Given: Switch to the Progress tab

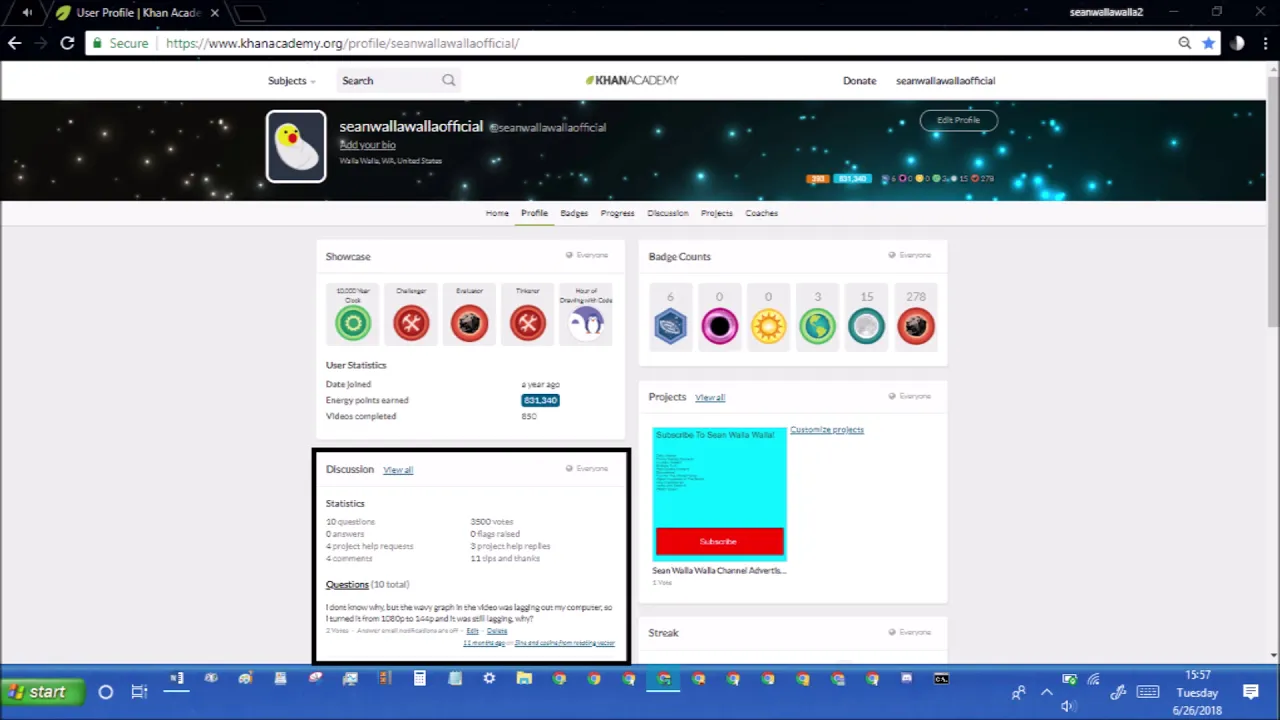Looking at the screenshot, I should pyautogui.click(x=617, y=213).
